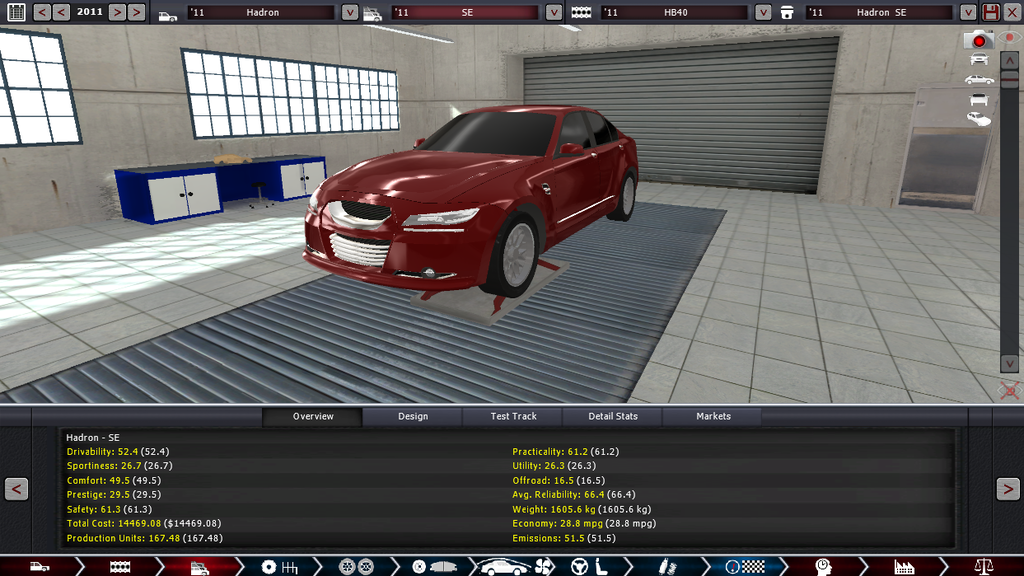This screenshot has height=576, width=1024.
Task: Switch to side view car icon
Action: click(x=979, y=80)
